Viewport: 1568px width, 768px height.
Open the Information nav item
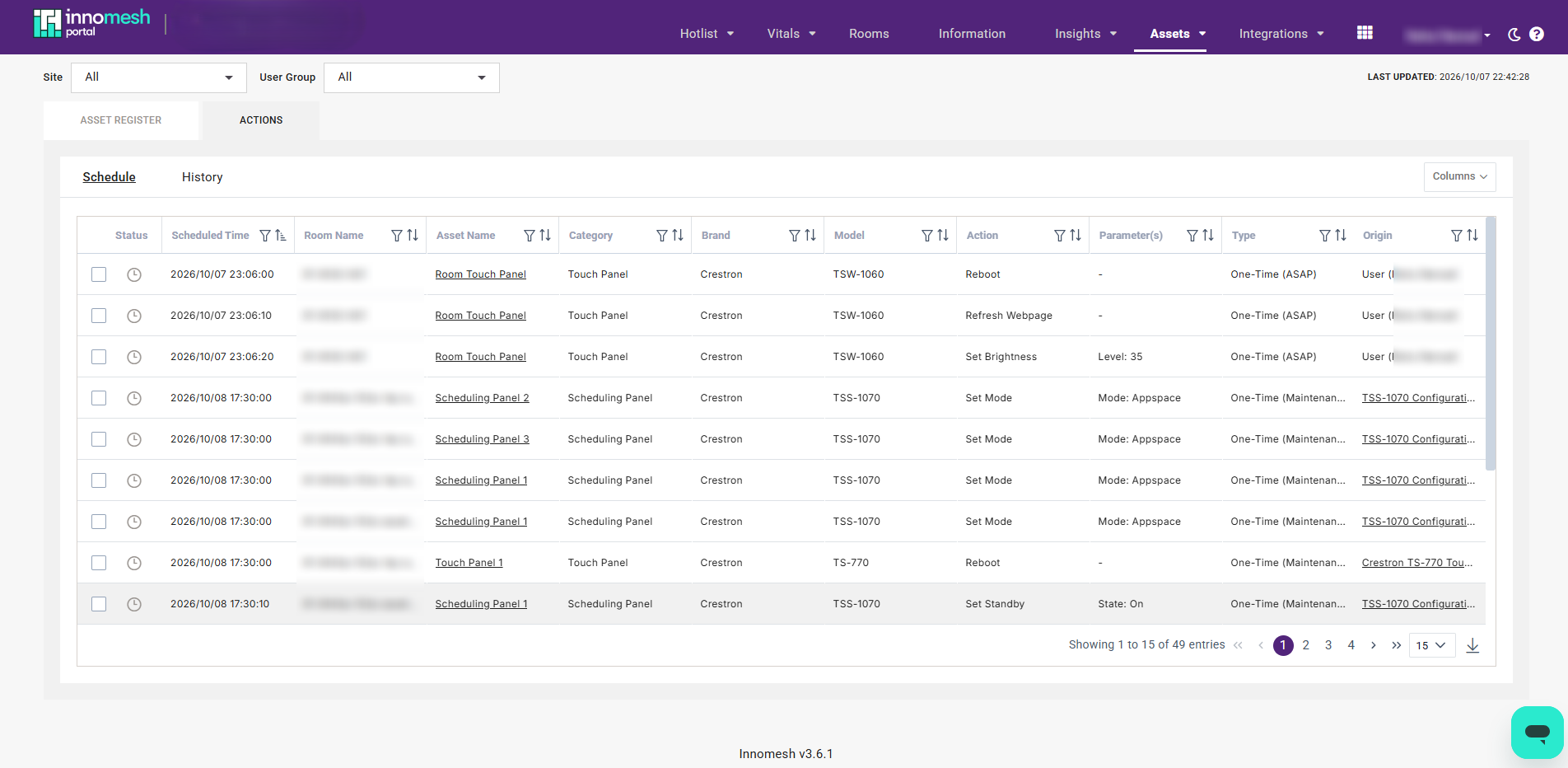tap(972, 34)
